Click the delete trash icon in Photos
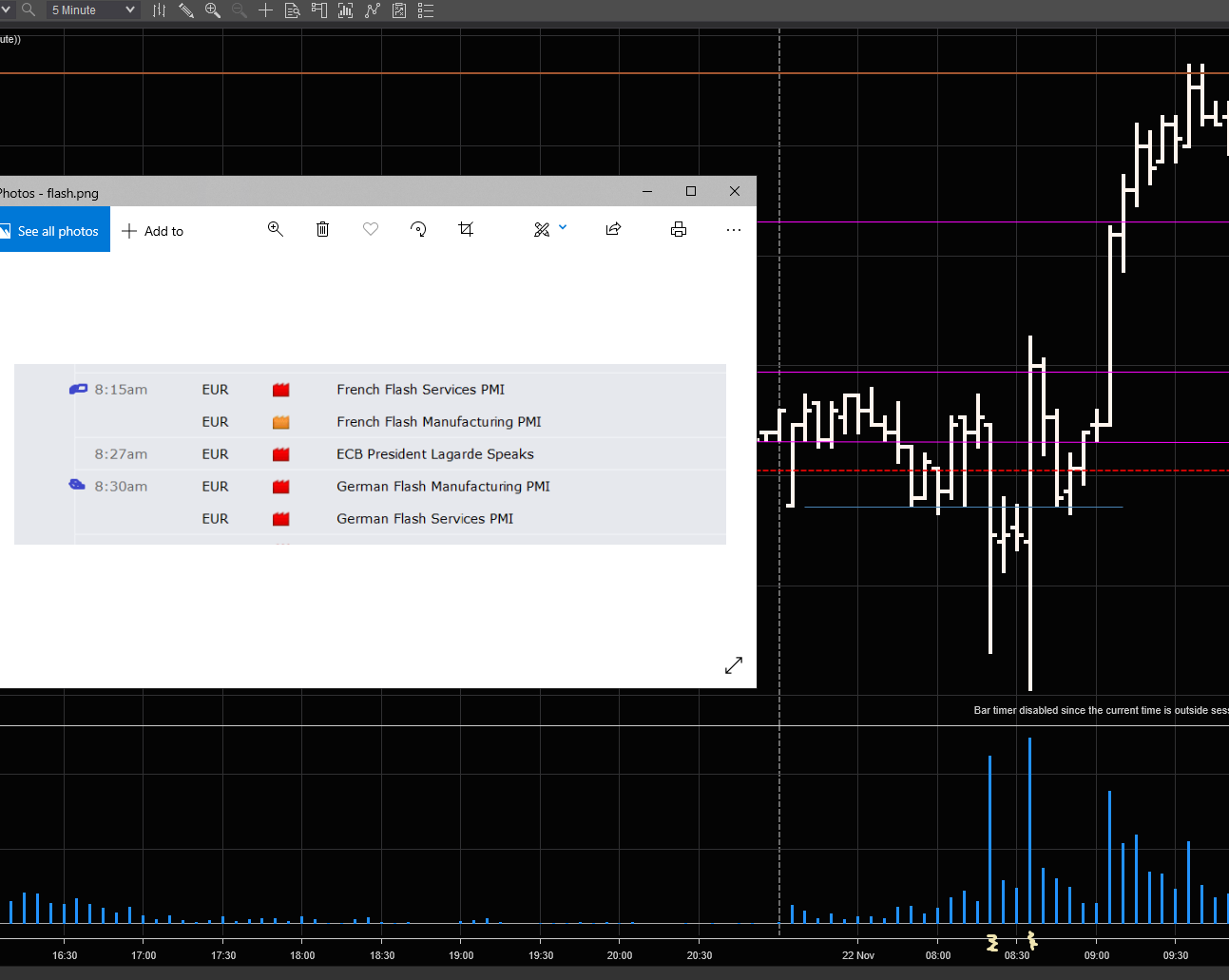 pos(323,229)
